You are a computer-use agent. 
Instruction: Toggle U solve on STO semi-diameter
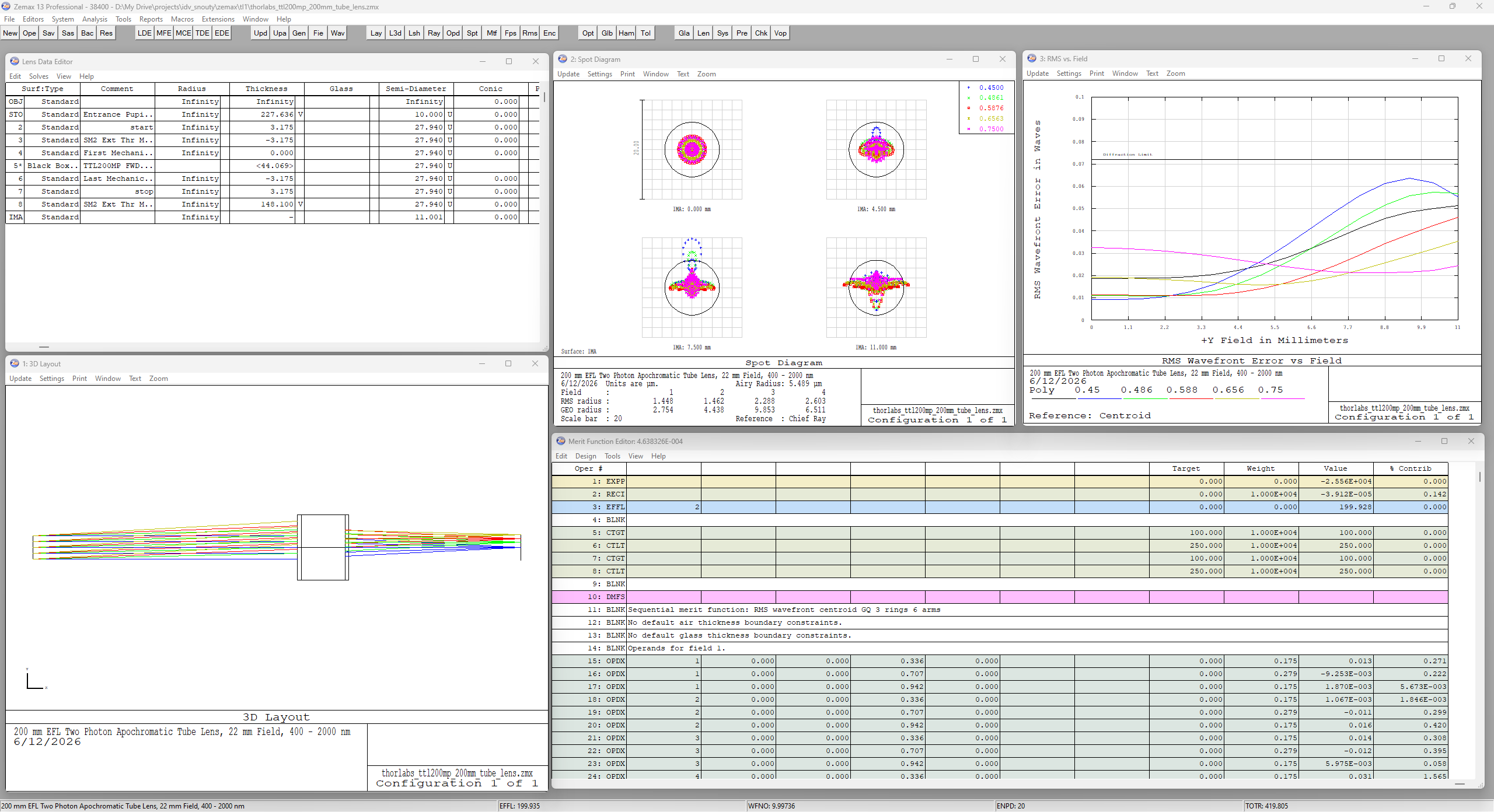(x=449, y=114)
